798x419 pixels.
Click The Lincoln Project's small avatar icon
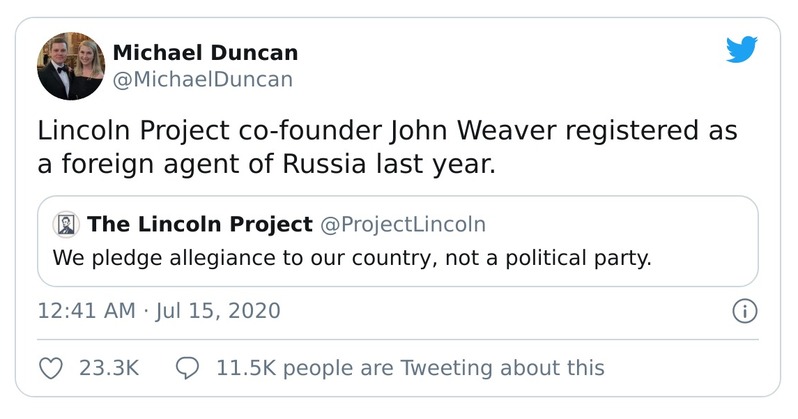66,224
